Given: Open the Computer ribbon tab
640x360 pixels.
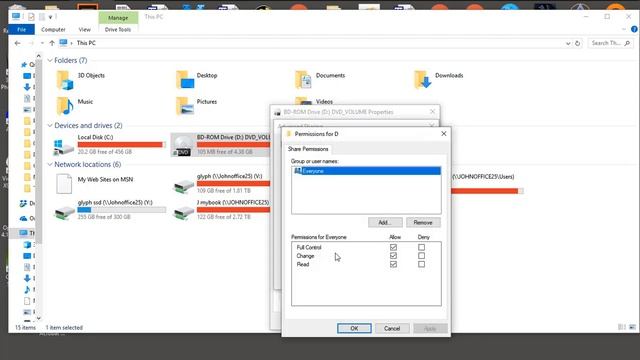Looking at the screenshot, I should point(53,29).
